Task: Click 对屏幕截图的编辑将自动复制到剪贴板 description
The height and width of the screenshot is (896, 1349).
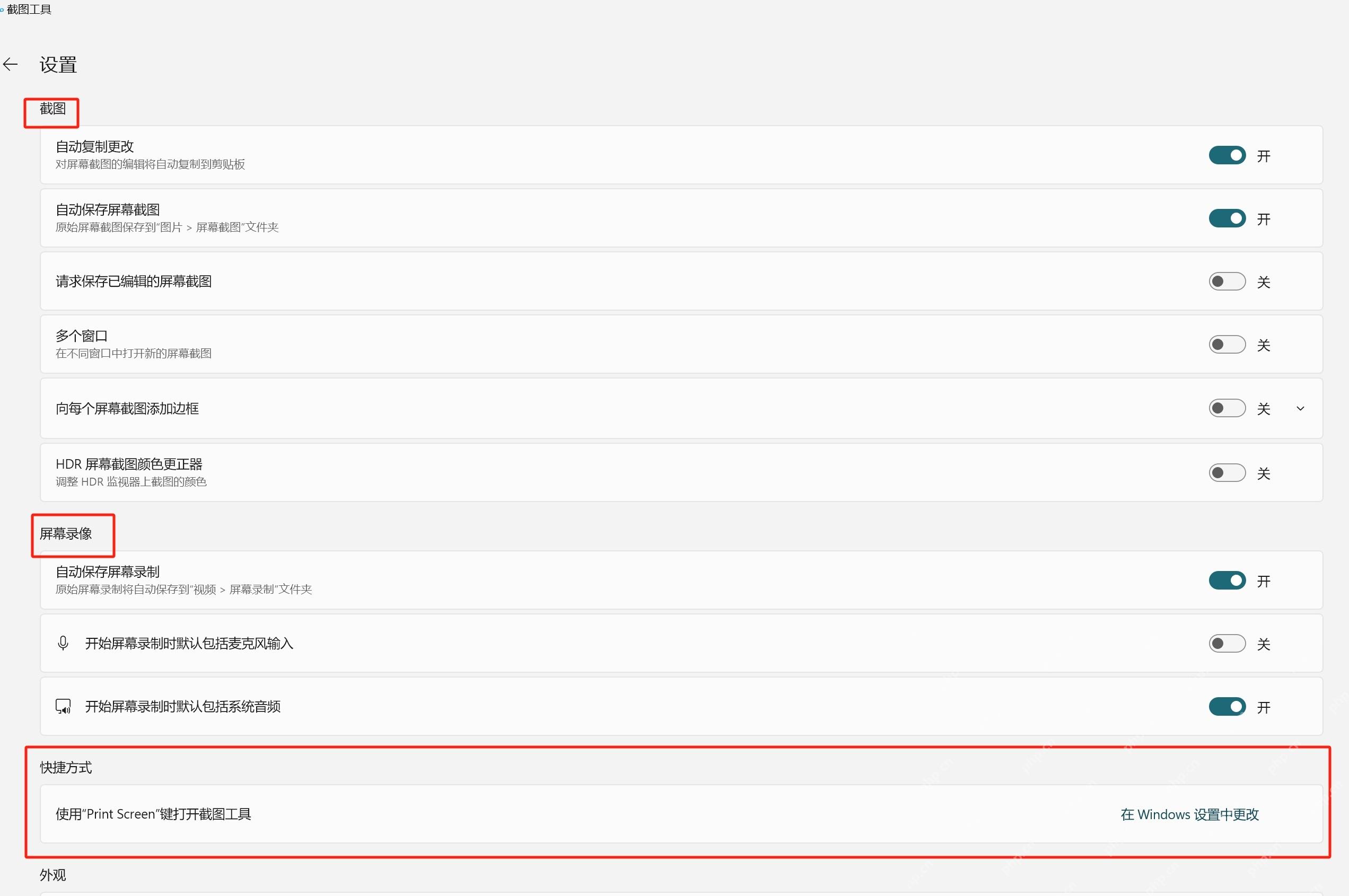Action: [x=150, y=164]
